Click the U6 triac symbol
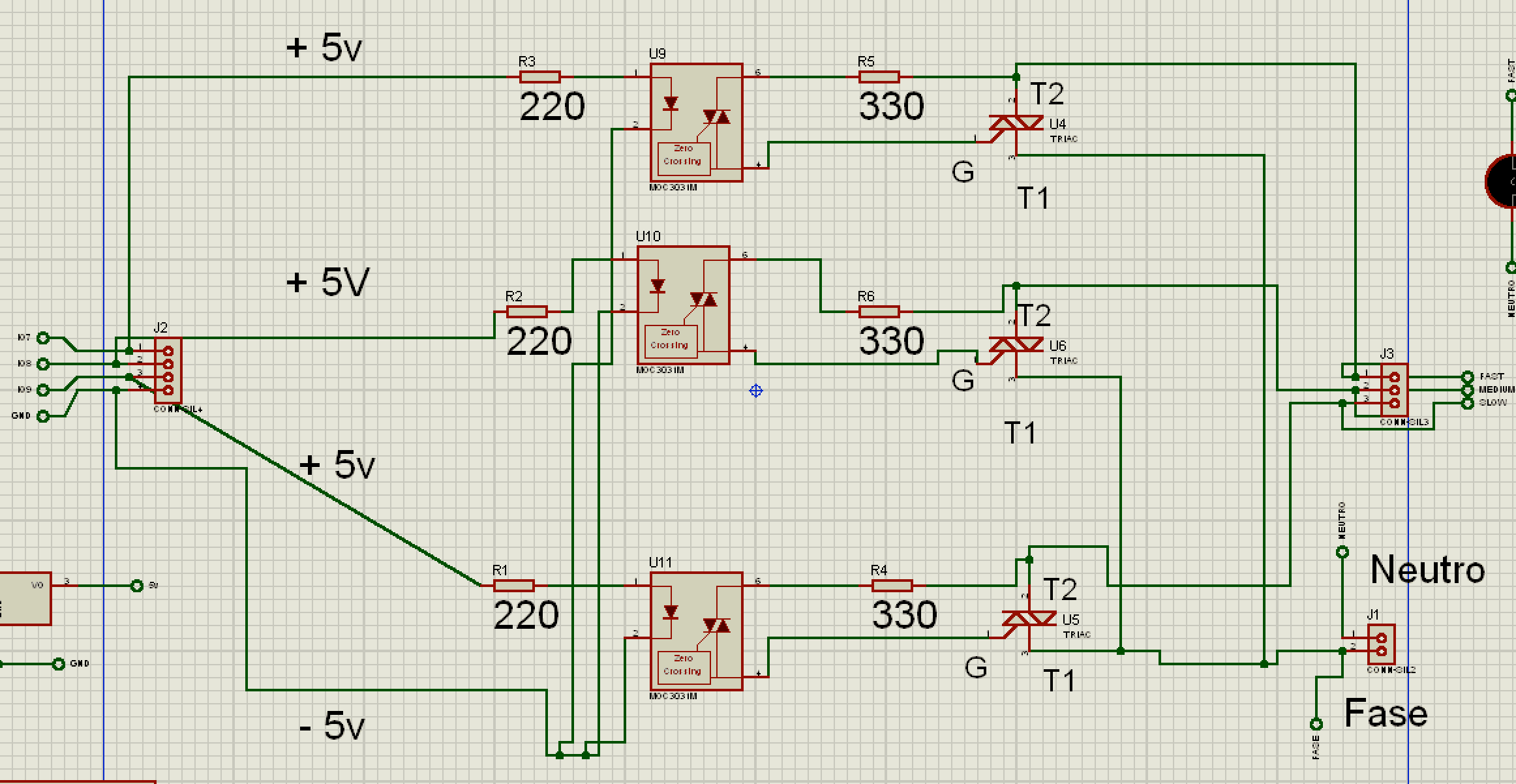This screenshot has width=1516, height=784. pyautogui.click(x=1016, y=345)
